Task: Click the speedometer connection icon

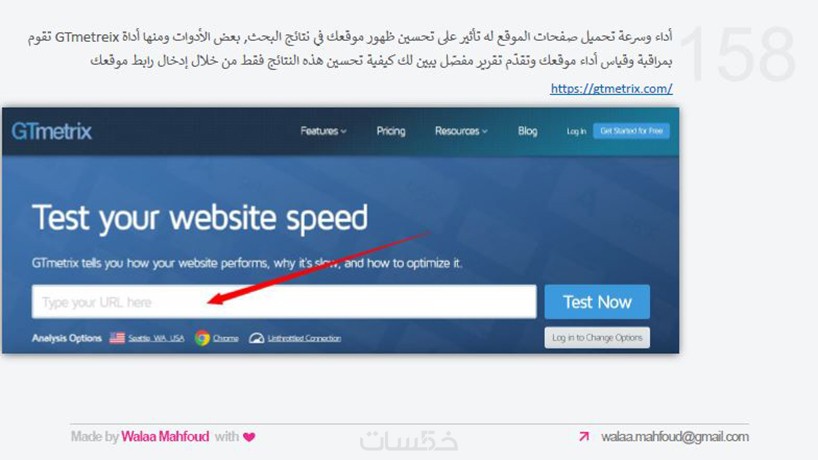Action: [x=256, y=338]
